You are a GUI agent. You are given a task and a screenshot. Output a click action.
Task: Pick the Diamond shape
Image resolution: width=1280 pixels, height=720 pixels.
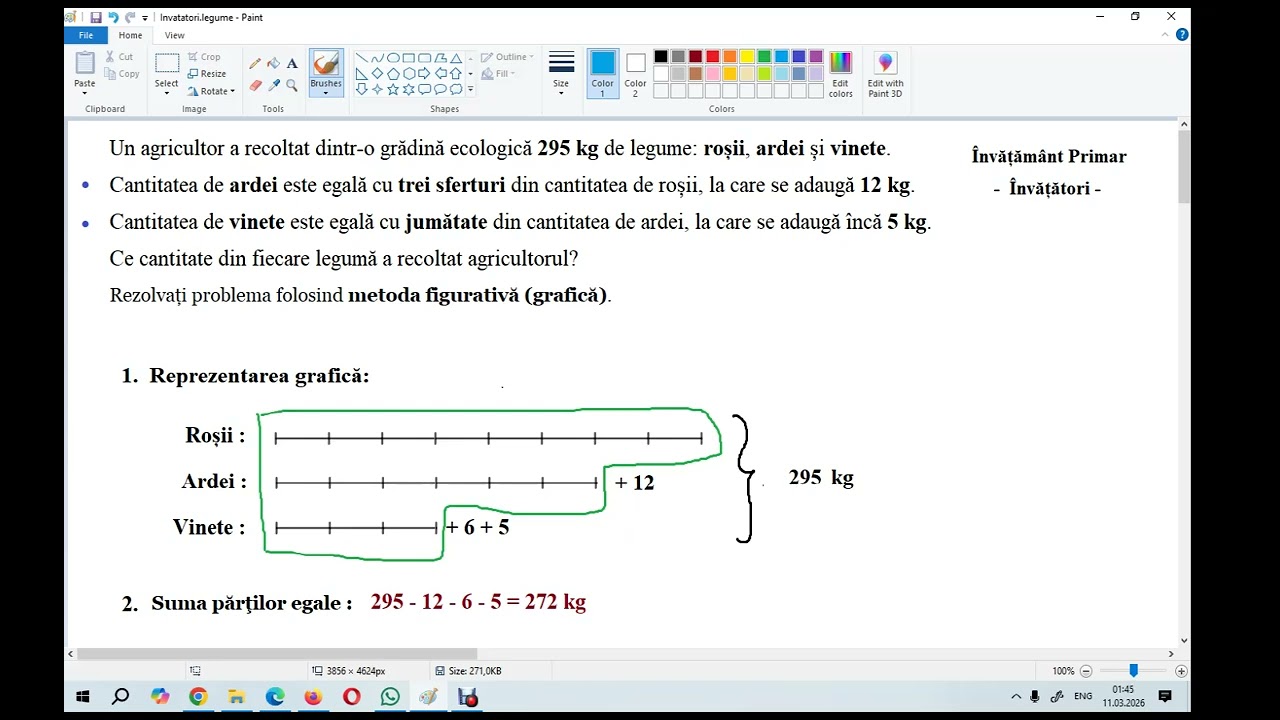click(377, 73)
